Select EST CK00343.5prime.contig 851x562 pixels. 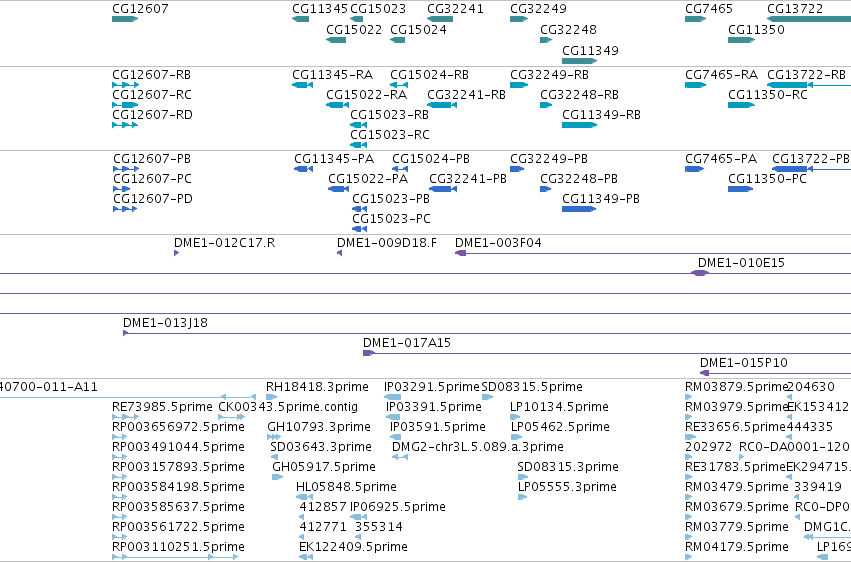coord(232,417)
